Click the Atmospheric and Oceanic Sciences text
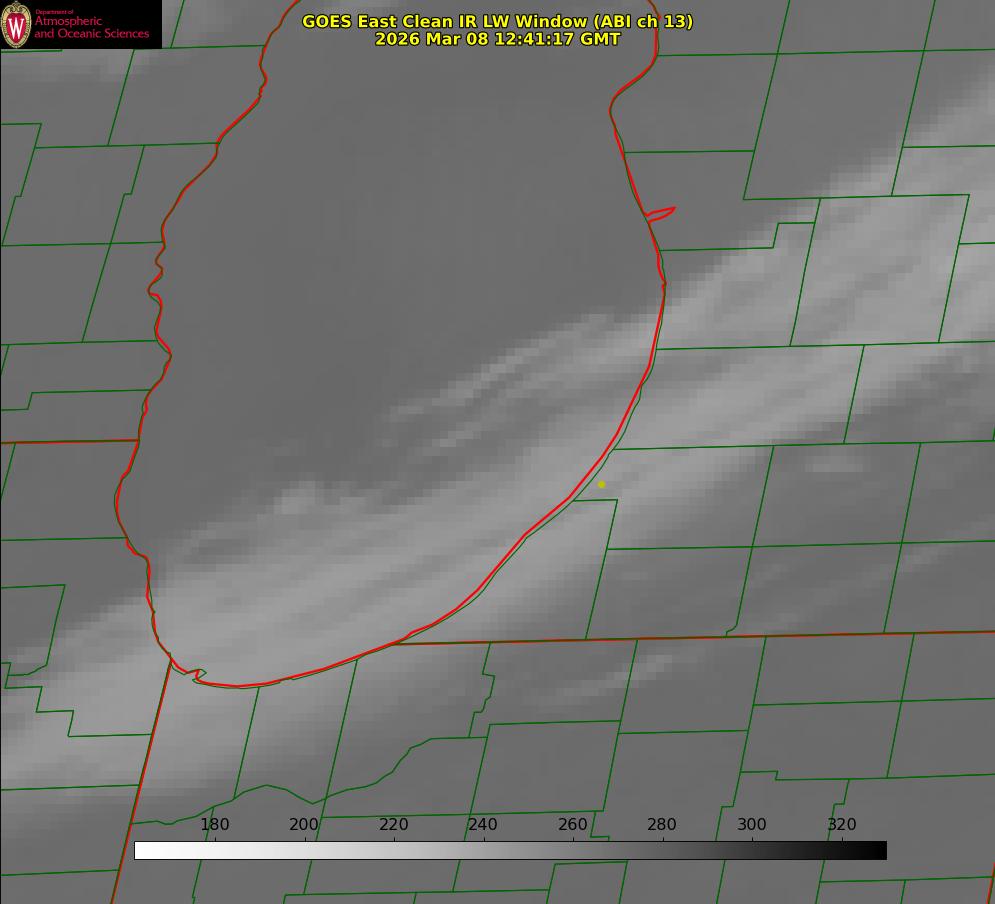The image size is (995, 904). [91, 27]
